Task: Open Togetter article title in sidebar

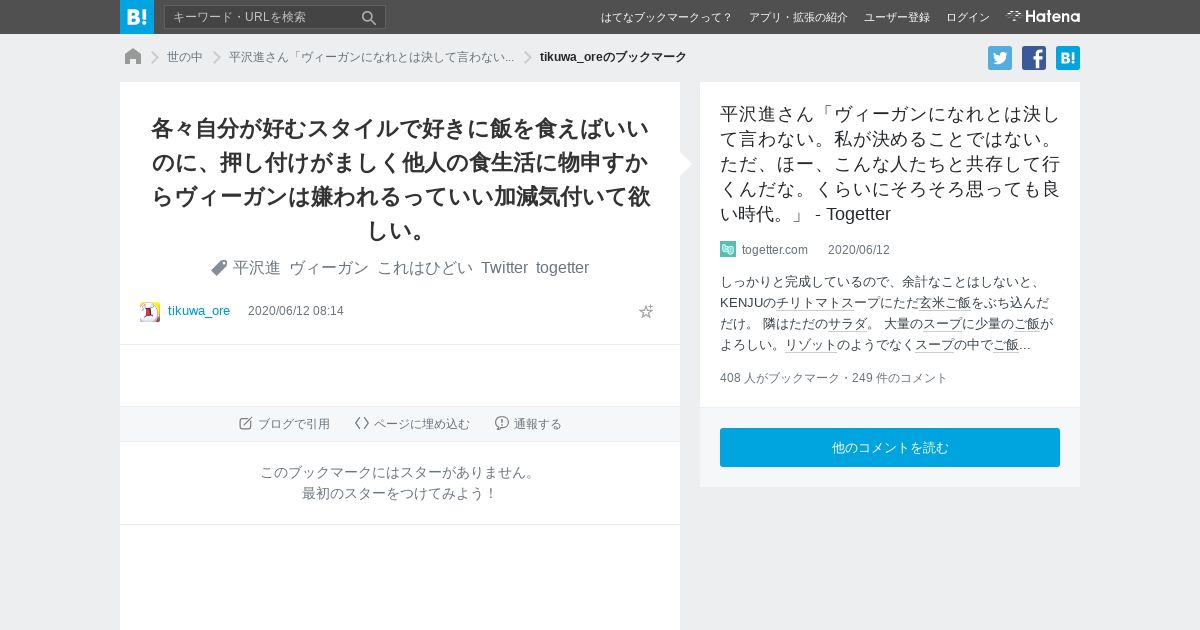Action: (890, 164)
